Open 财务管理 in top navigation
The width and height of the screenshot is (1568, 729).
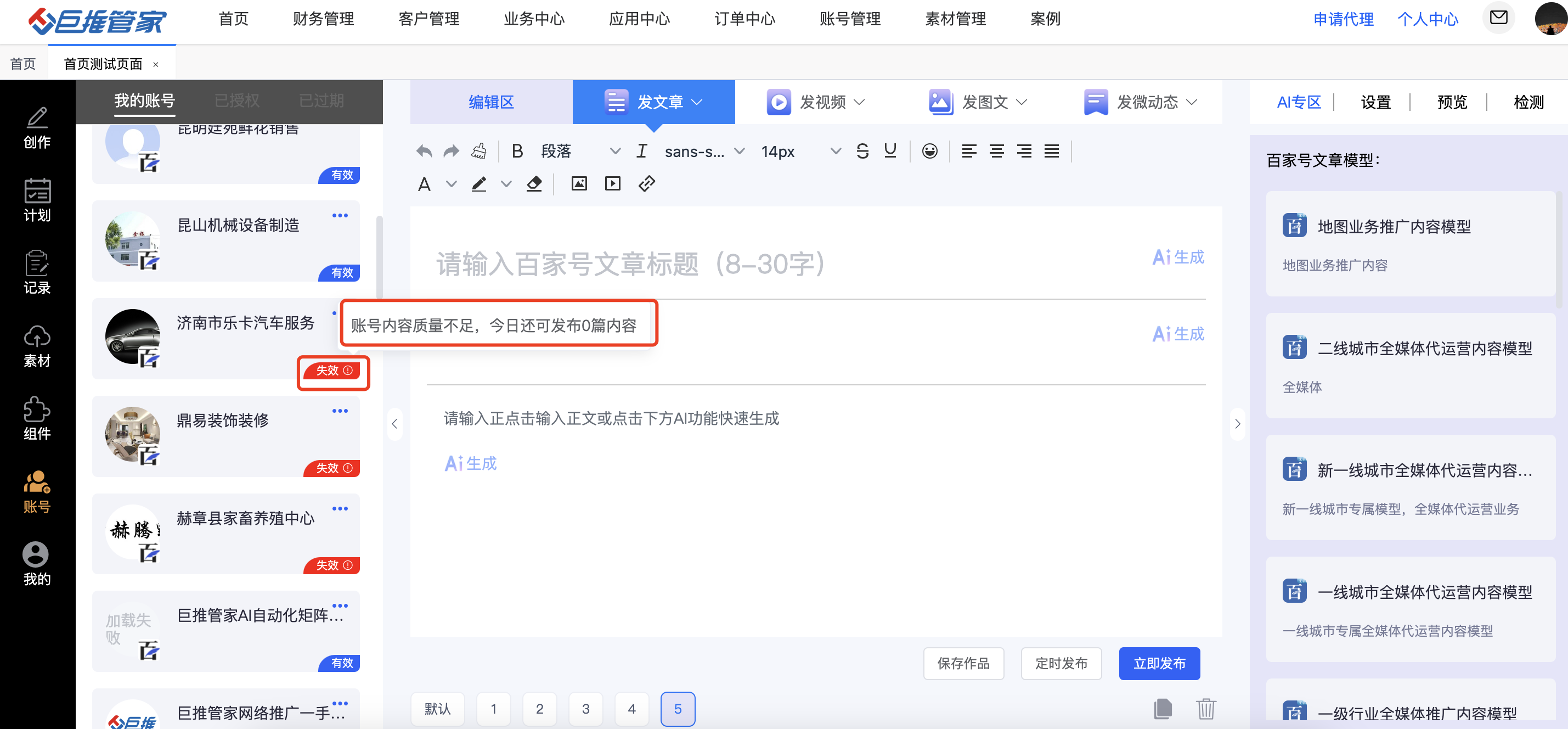323,19
